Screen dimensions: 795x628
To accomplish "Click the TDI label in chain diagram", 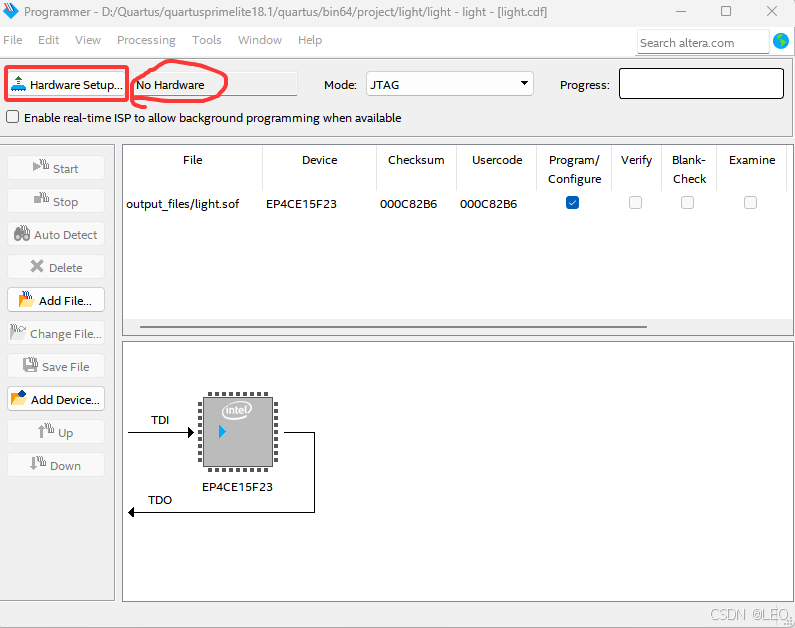I will point(160,420).
